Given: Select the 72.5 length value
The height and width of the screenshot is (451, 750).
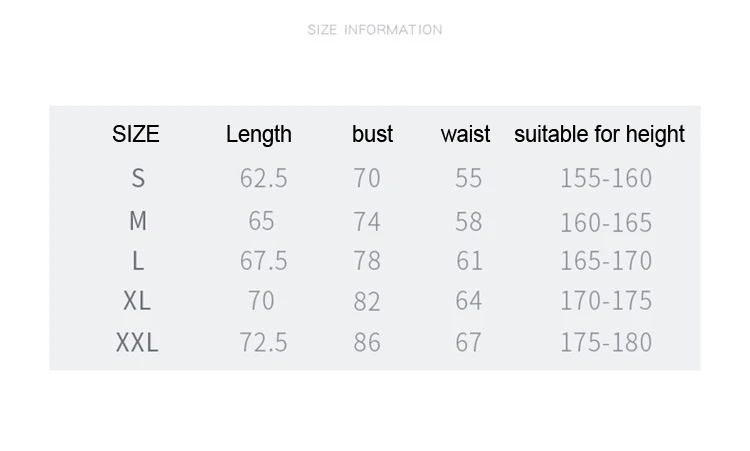Looking at the screenshot, I should 264,342.
